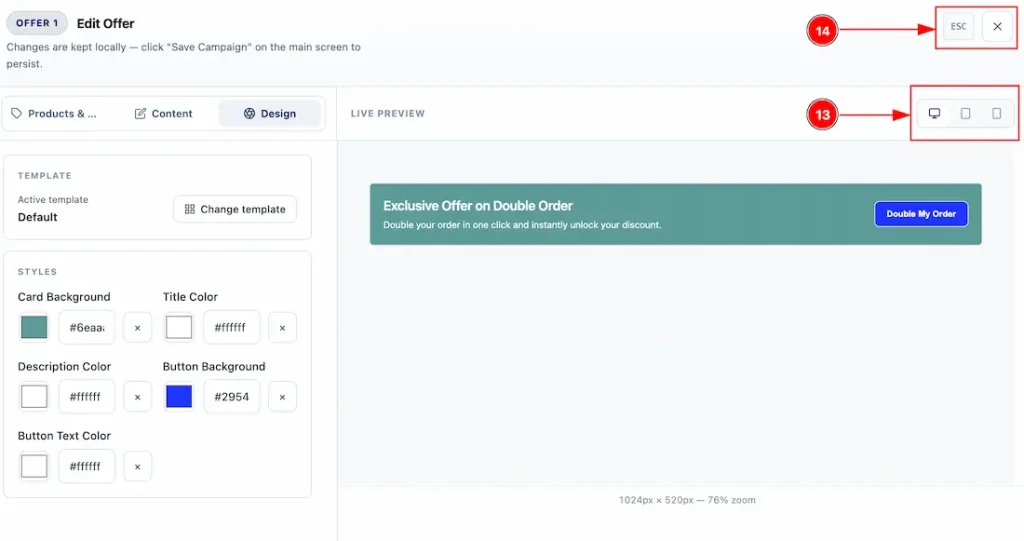Click the Change template button

(235, 209)
